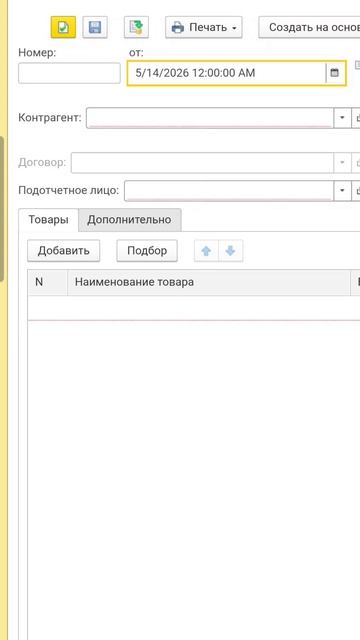Click the date field showing 5/14/2026
The height and width of the screenshot is (640, 360).
(227, 73)
